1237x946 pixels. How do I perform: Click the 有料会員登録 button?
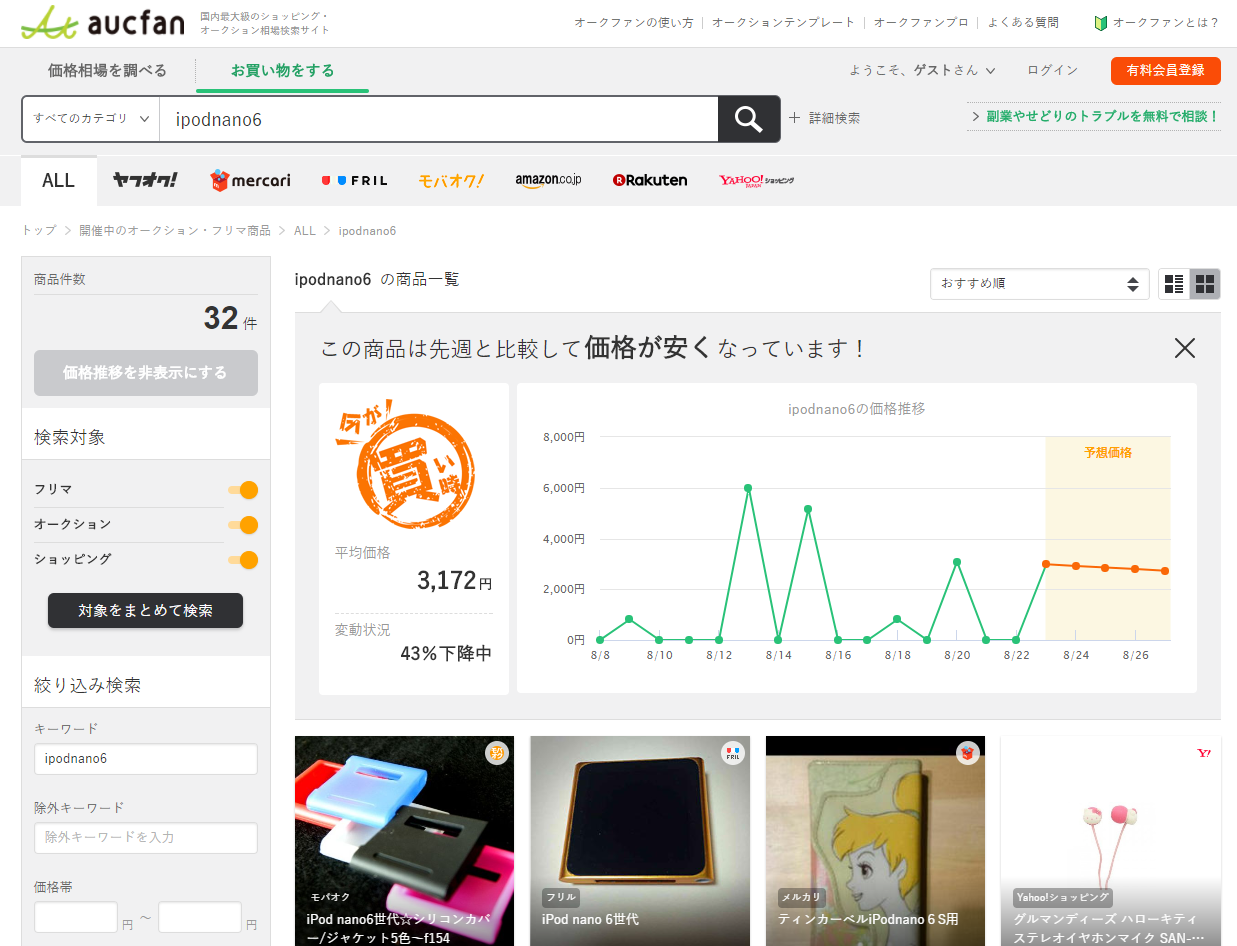point(1165,71)
